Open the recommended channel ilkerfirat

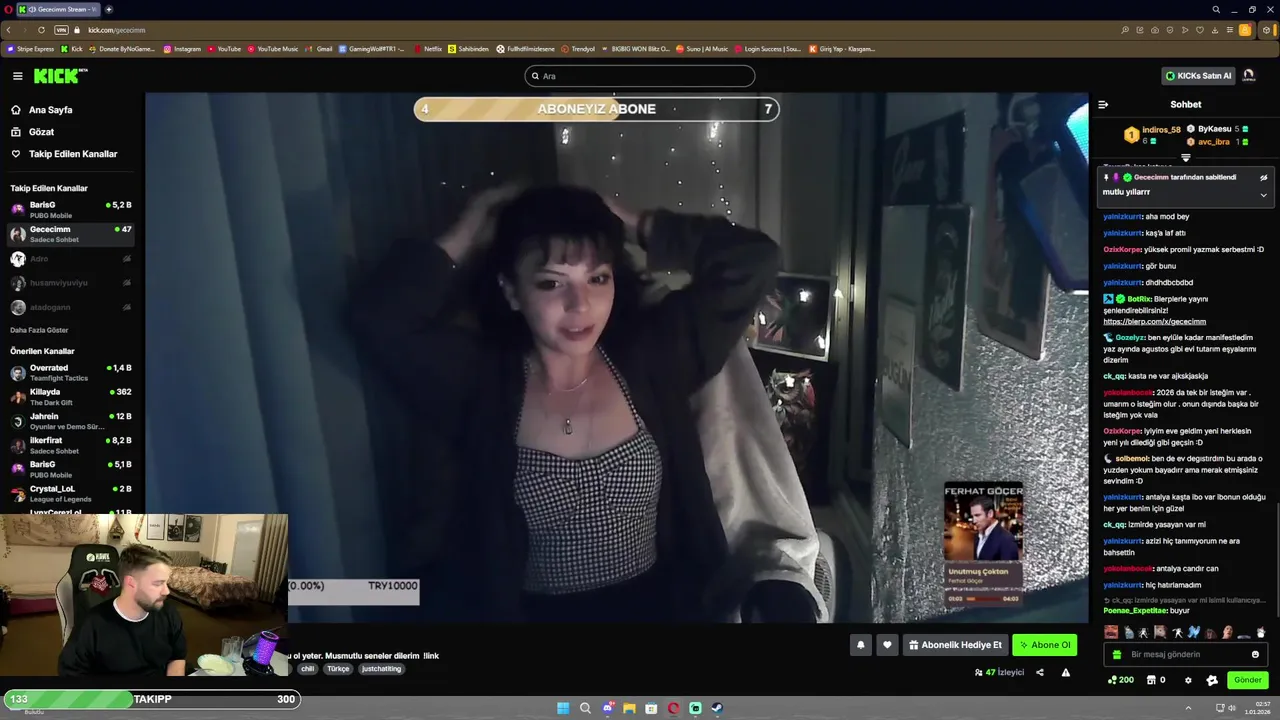70,445
